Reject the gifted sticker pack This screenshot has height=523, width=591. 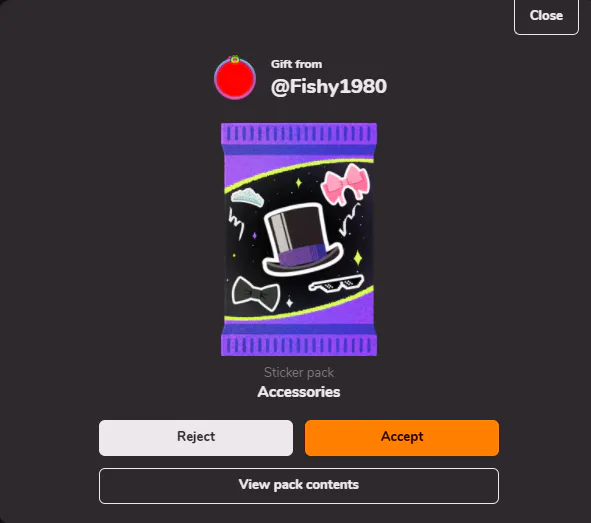click(196, 438)
